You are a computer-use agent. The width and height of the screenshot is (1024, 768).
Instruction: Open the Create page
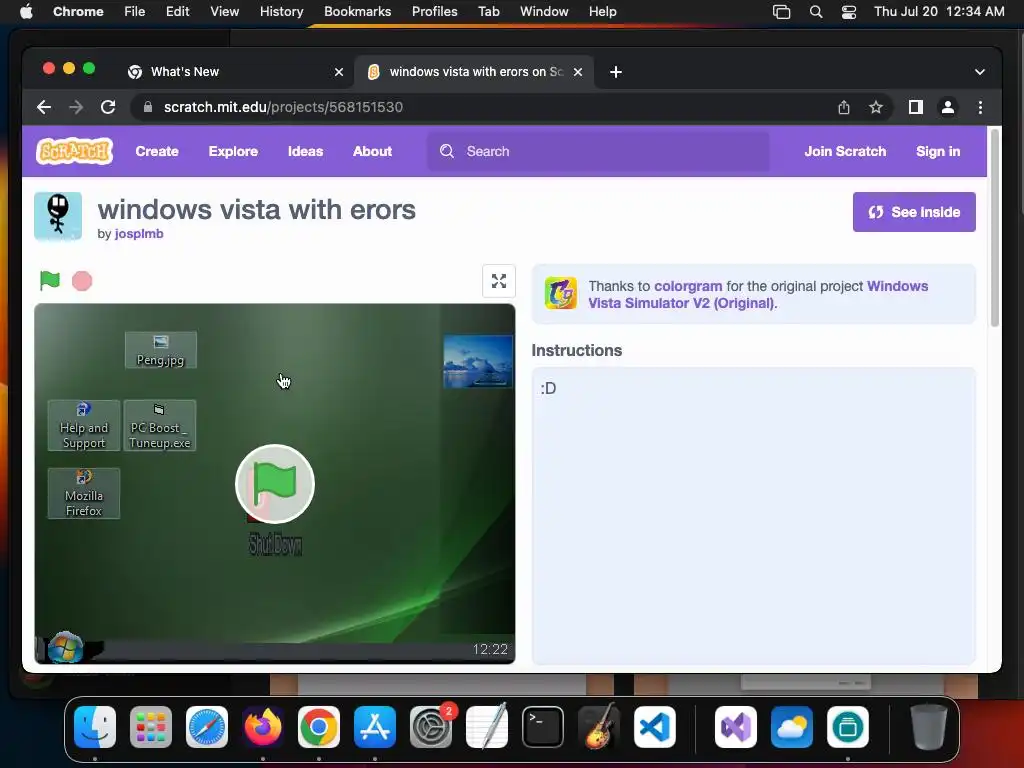[x=157, y=151]
